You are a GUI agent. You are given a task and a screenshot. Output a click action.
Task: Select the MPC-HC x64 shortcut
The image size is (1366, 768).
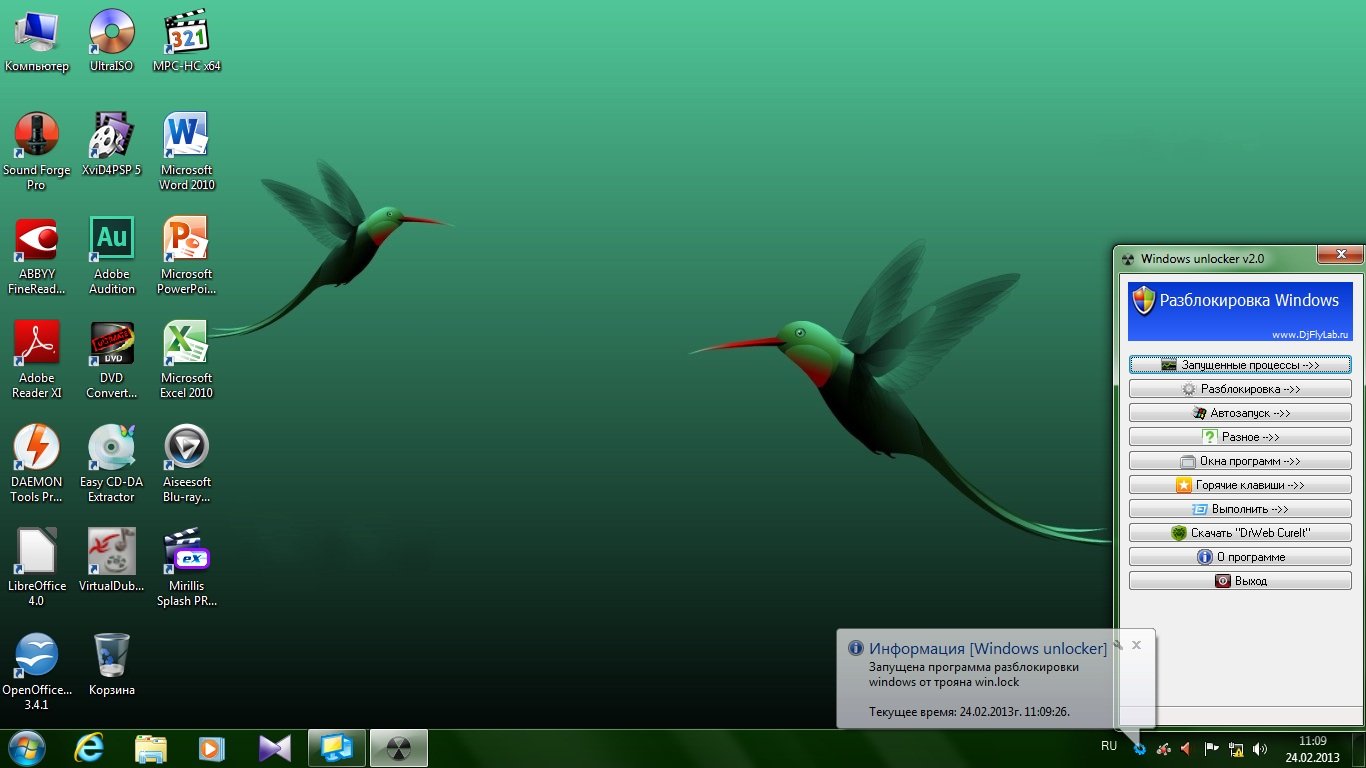click(x=186, y=41)
